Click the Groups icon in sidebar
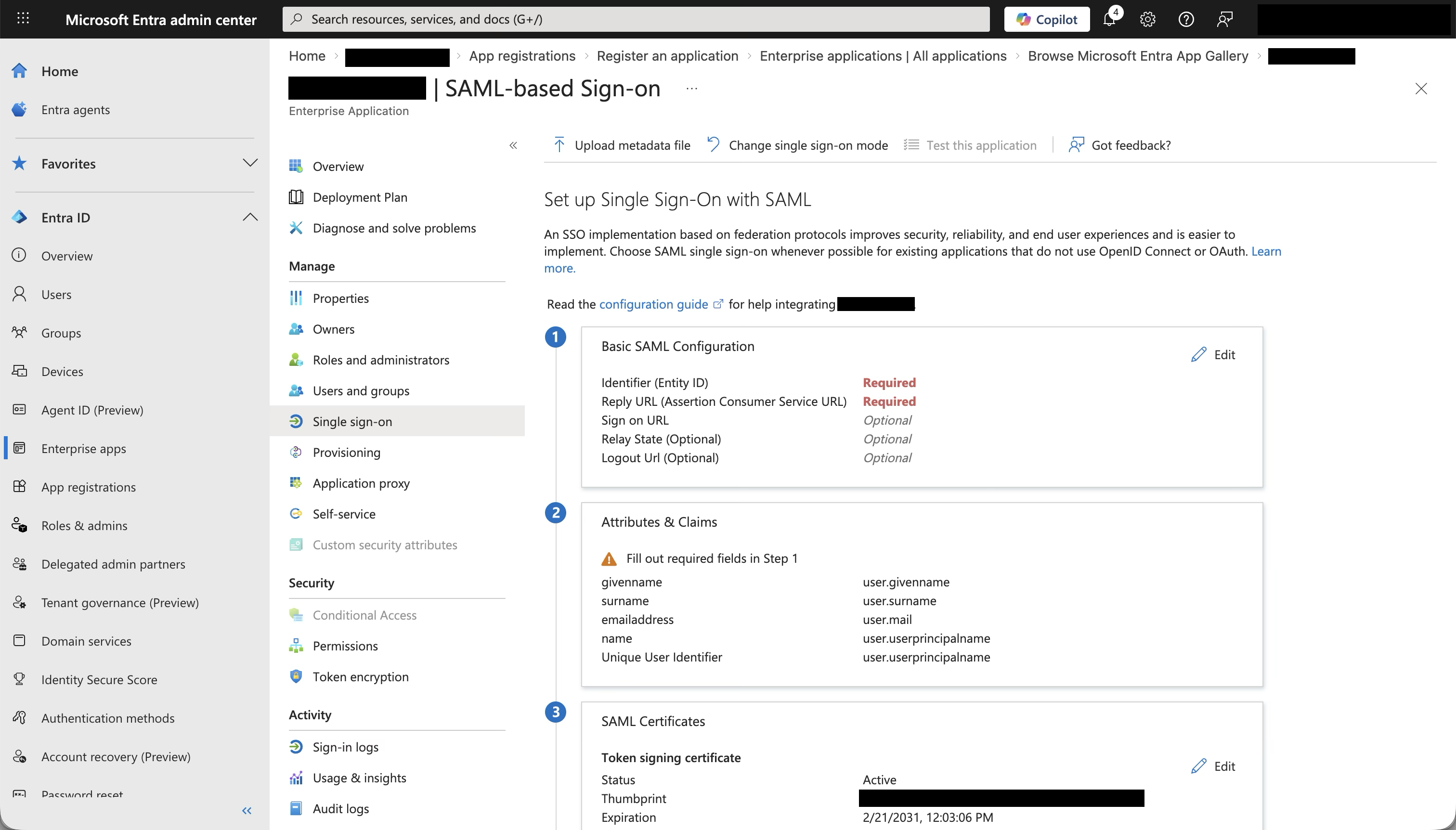Image resolution: width=1456 pixels, height=830 pixels. (x=19, y=332)
